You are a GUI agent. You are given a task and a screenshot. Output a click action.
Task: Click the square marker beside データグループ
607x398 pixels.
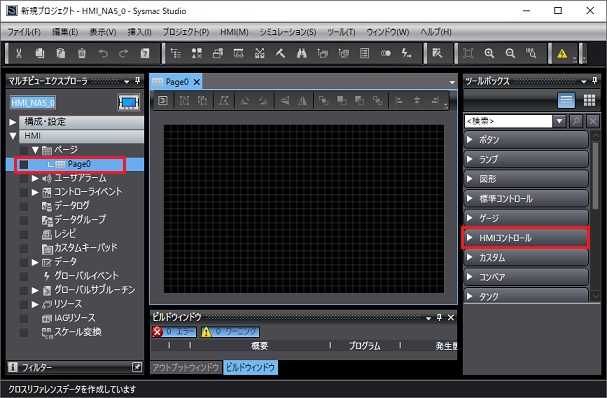click(x=24, y=220)
